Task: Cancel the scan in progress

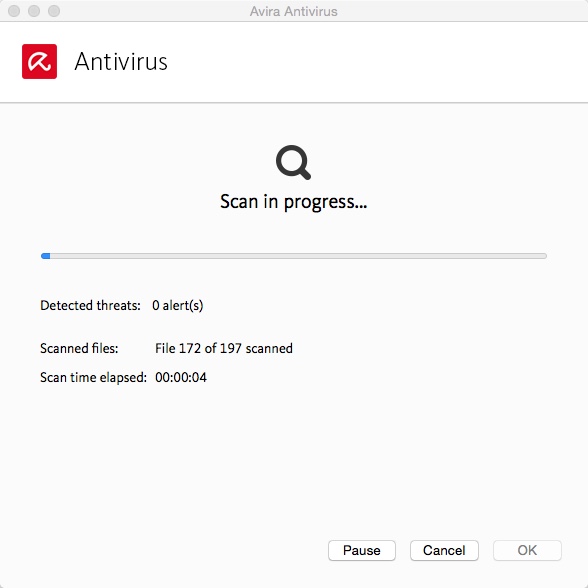Action: click(x=444, y=550)
